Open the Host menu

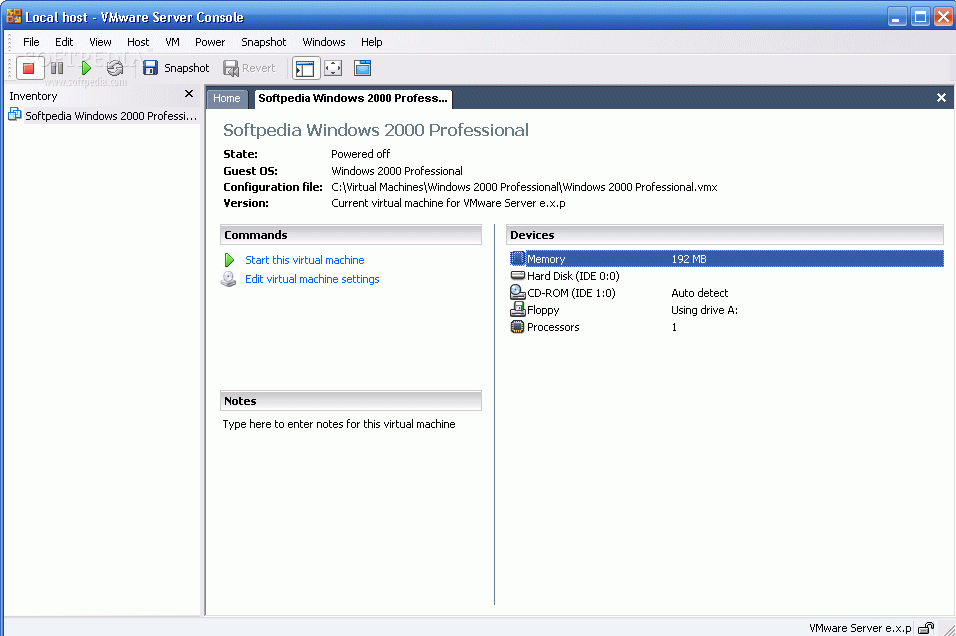coord(138,42)
